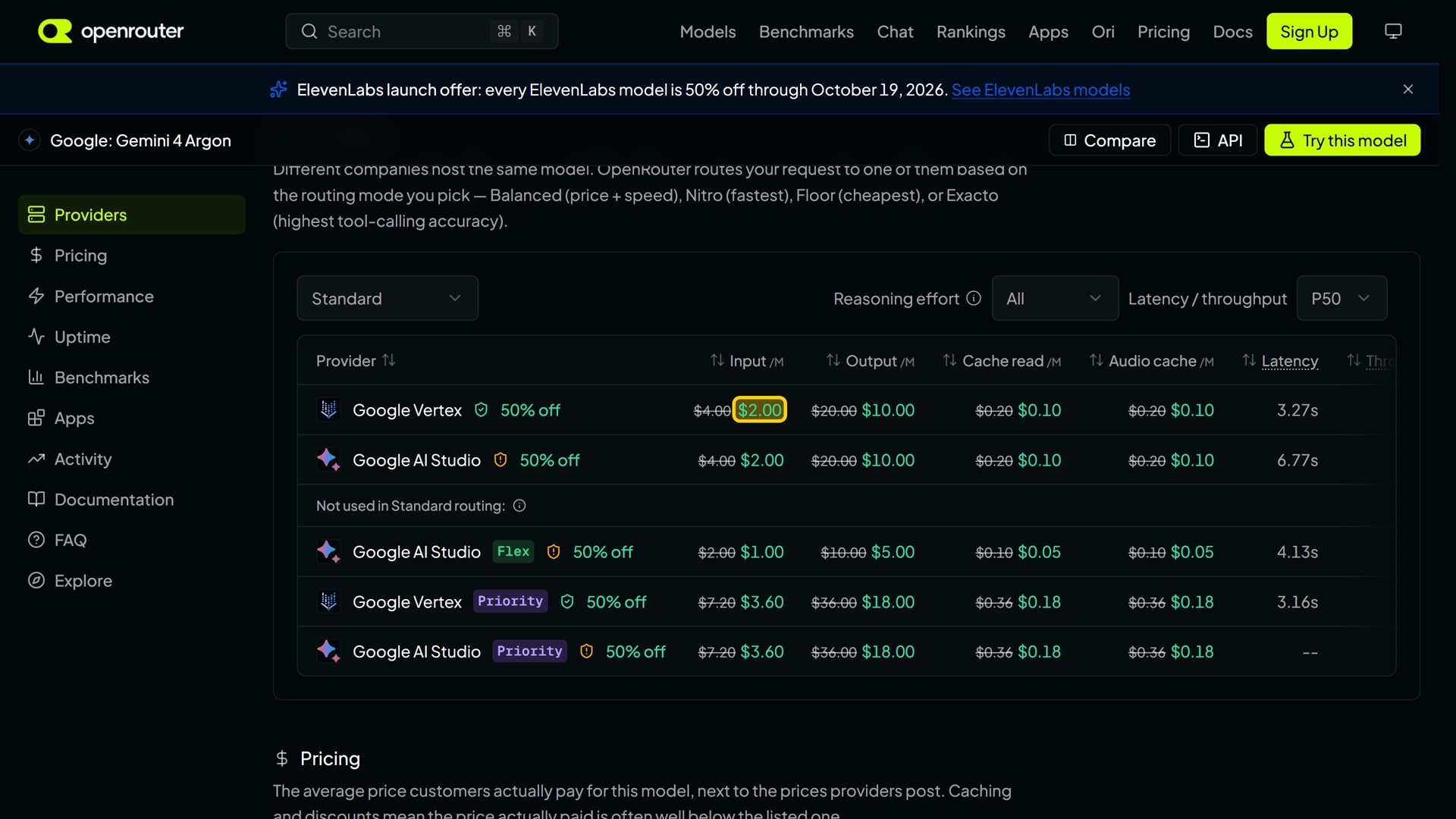1456x819 pixels.
Task: Sort by Provider column arrows
Action: point(389,360)
